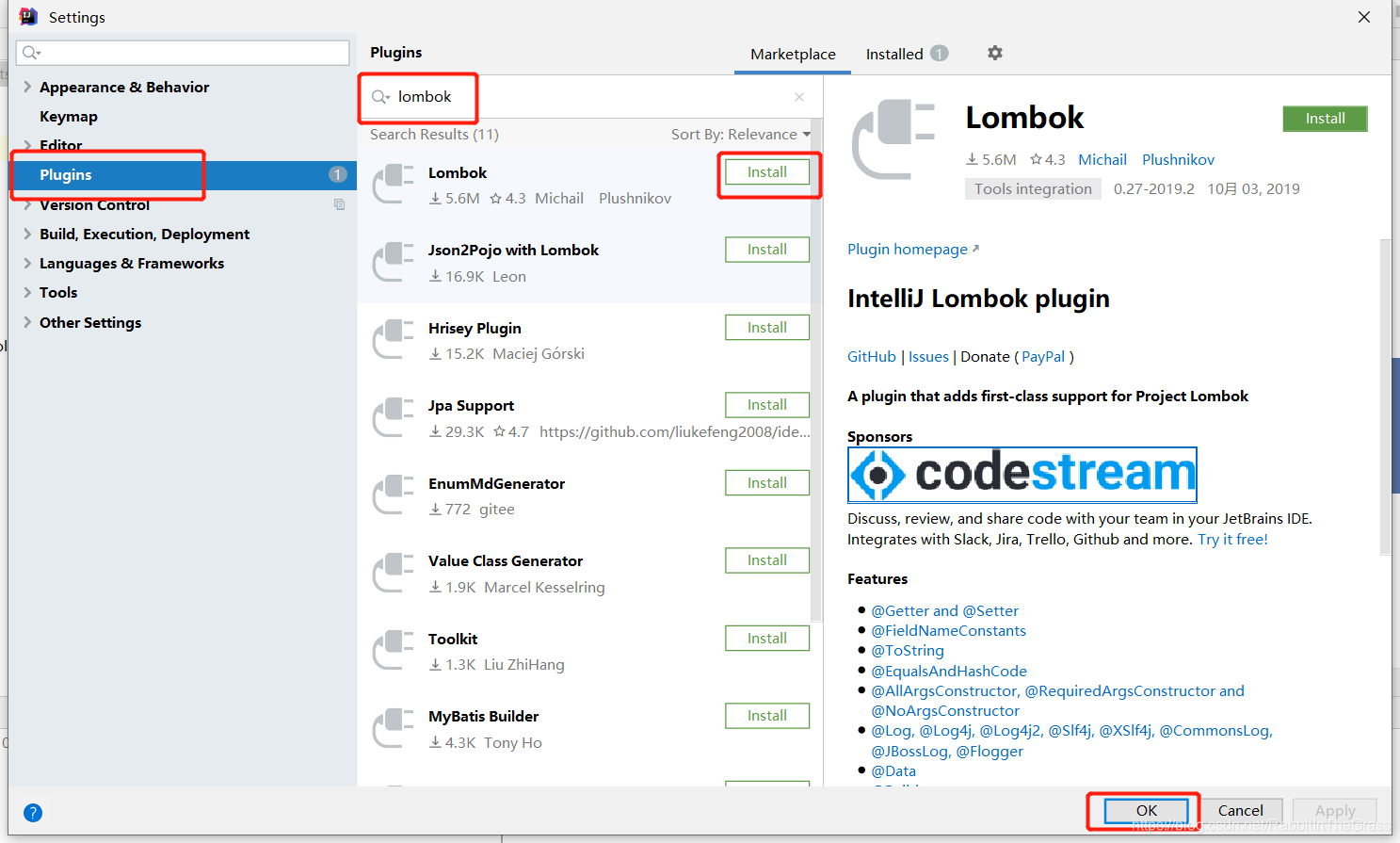
Task: Install the Hrisey Plugin
Action: click(x=767, y=328)
